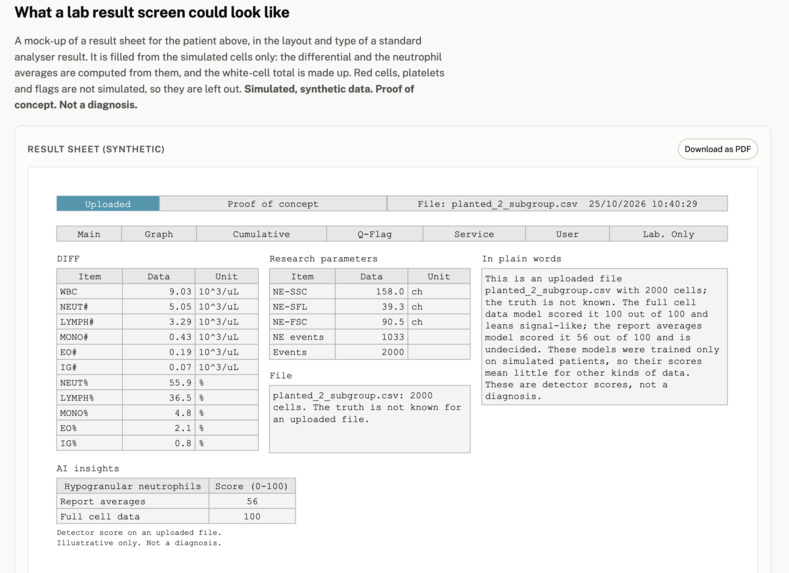Select the Events row label
The height and width of the screenshot is (573, 789).
click(302, 352)
